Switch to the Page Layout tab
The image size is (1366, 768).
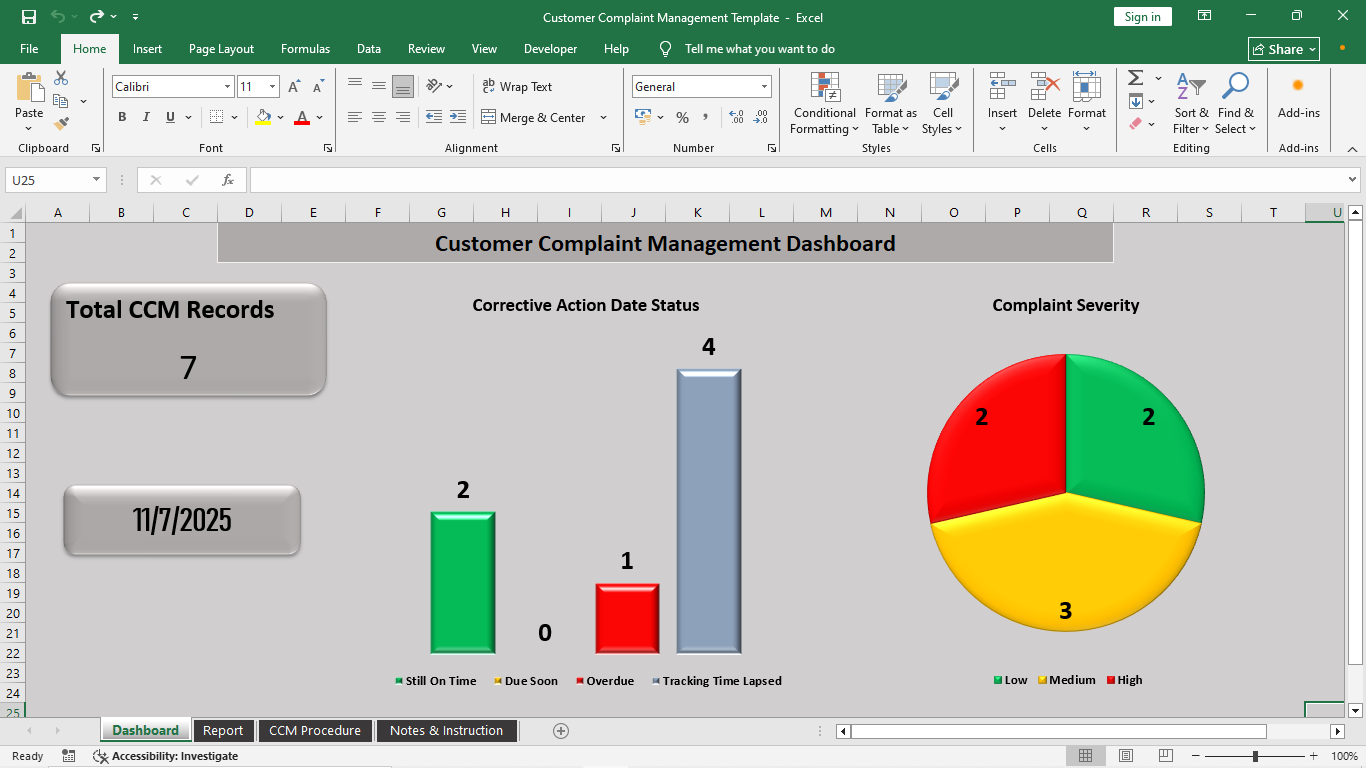click(221, 49)
